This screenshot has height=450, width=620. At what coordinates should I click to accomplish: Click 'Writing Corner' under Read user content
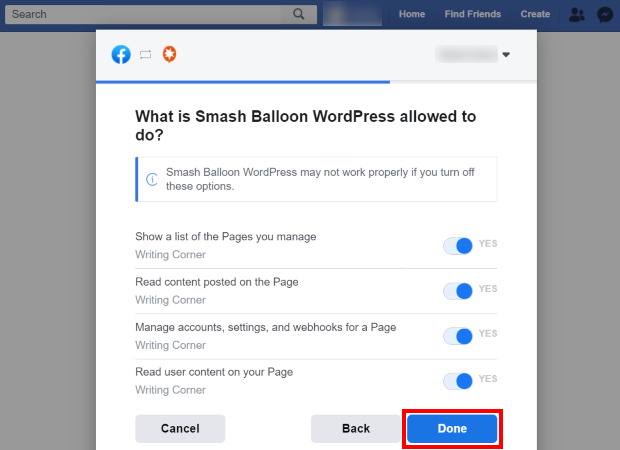(x=170, y=390)
